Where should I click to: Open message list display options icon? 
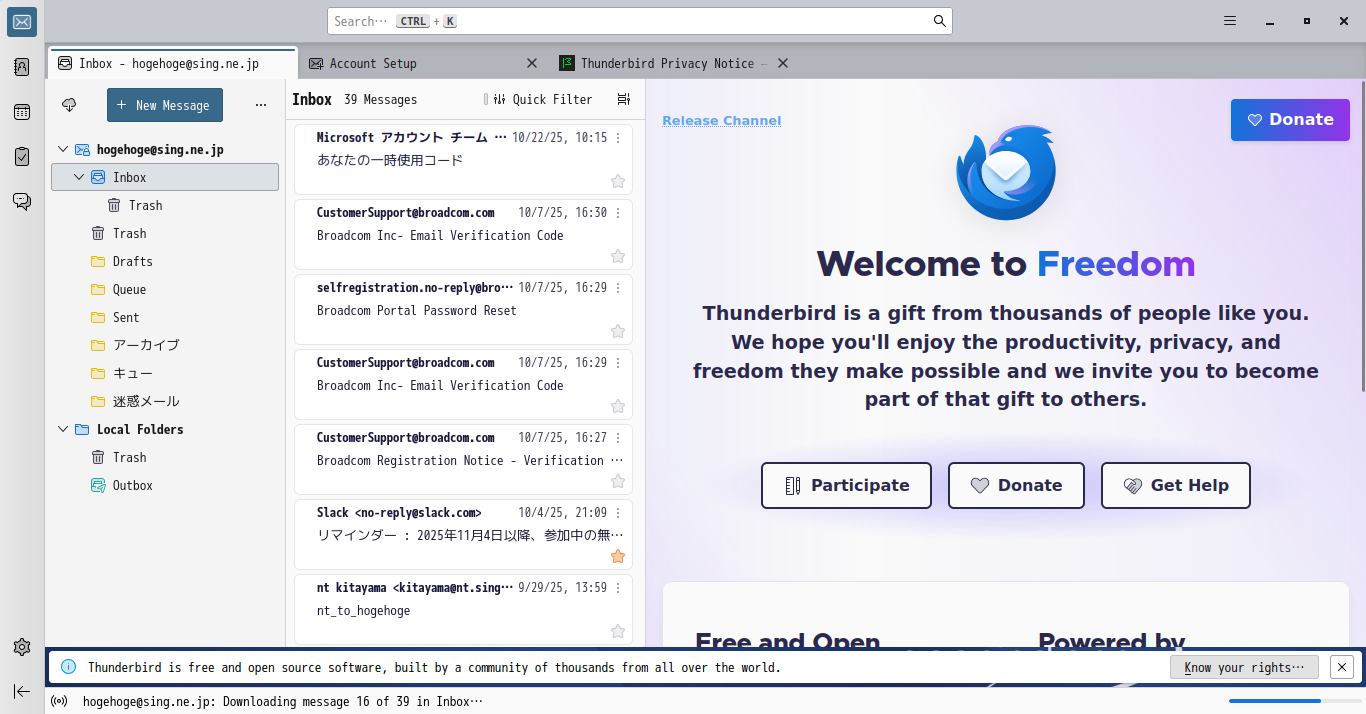pos(624,99)
